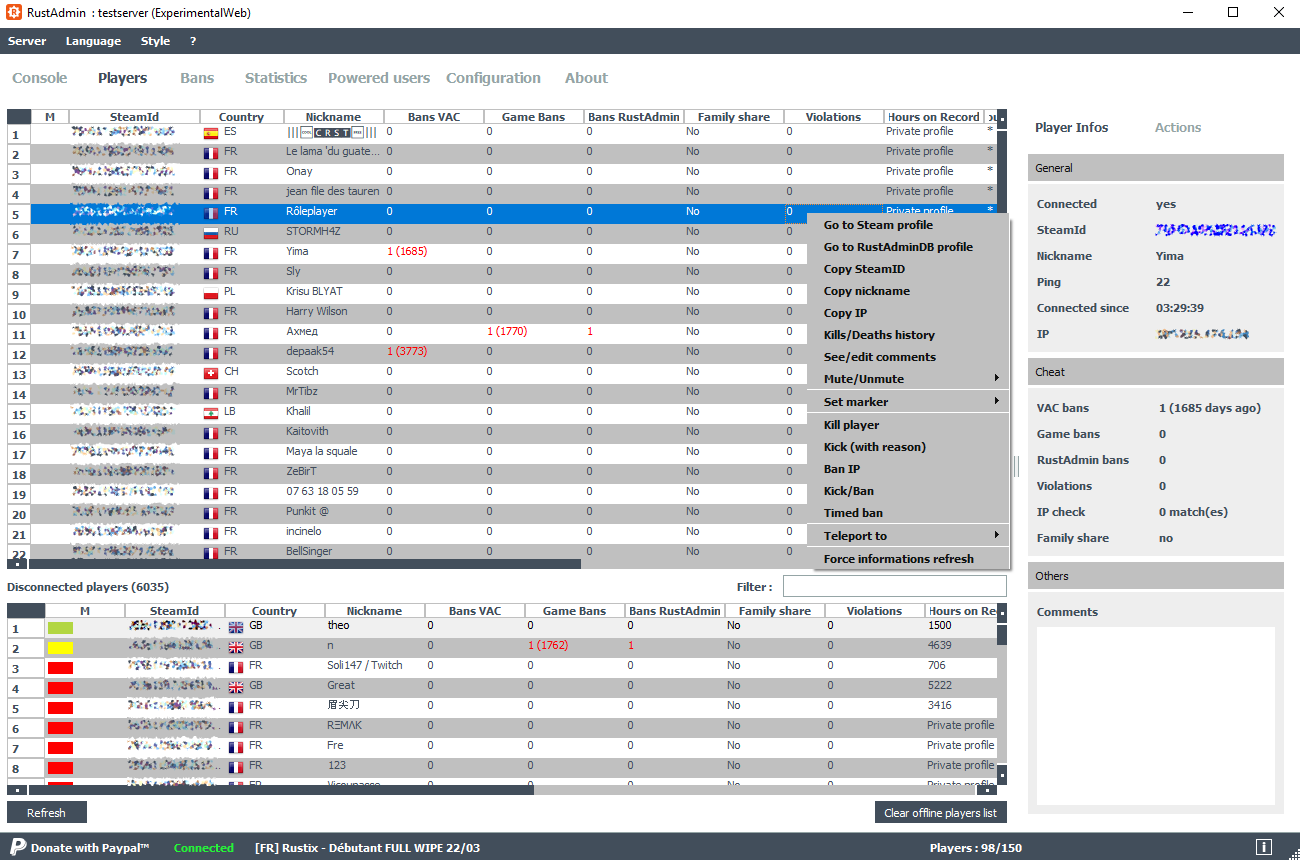Image resolution: width=1300 pixels, height=860 pixels.
Task: Select the '1 (1685)' VAC ban cell for Yima
Action: pyautogui.click(x=434, y=252)
